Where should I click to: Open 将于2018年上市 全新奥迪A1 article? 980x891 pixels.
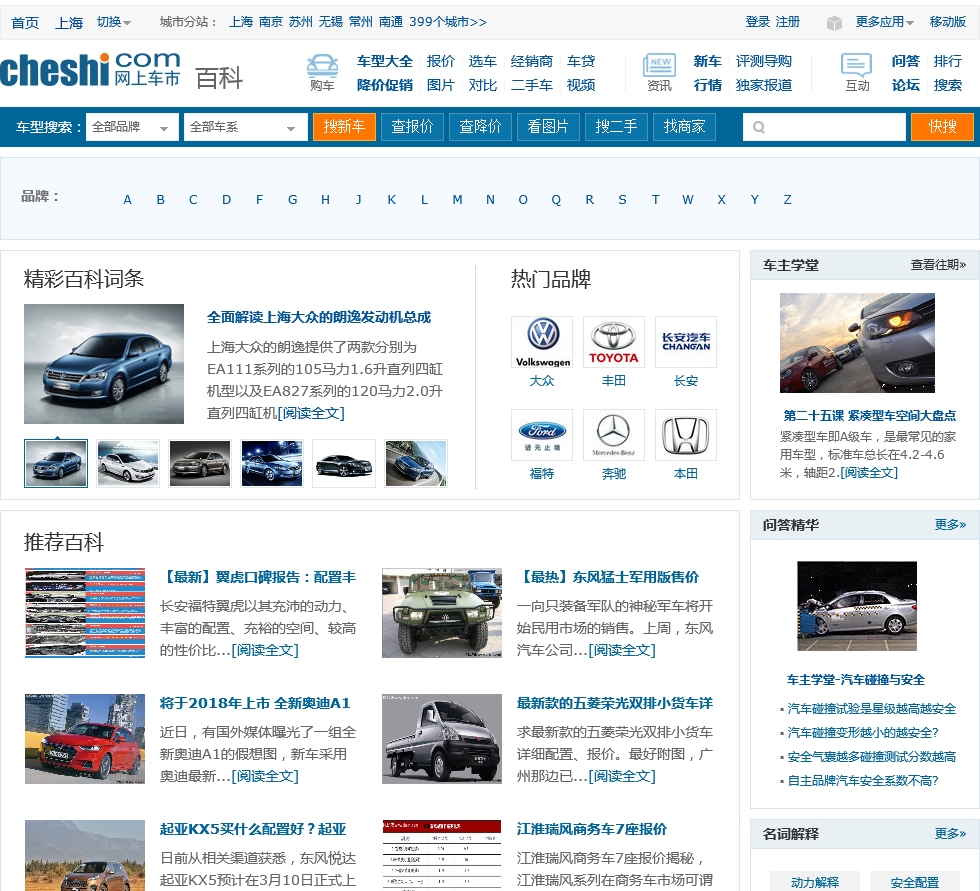tap(255, 704)
